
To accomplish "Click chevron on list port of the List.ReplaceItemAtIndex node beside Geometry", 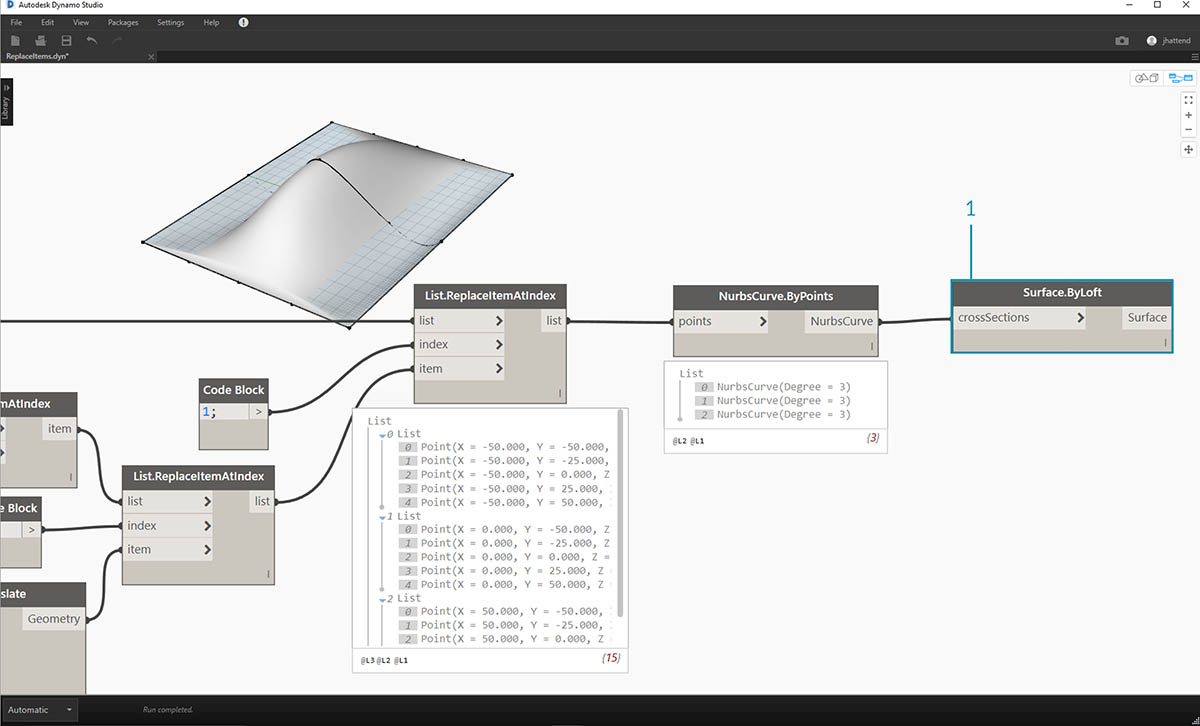I will point(207,502).
